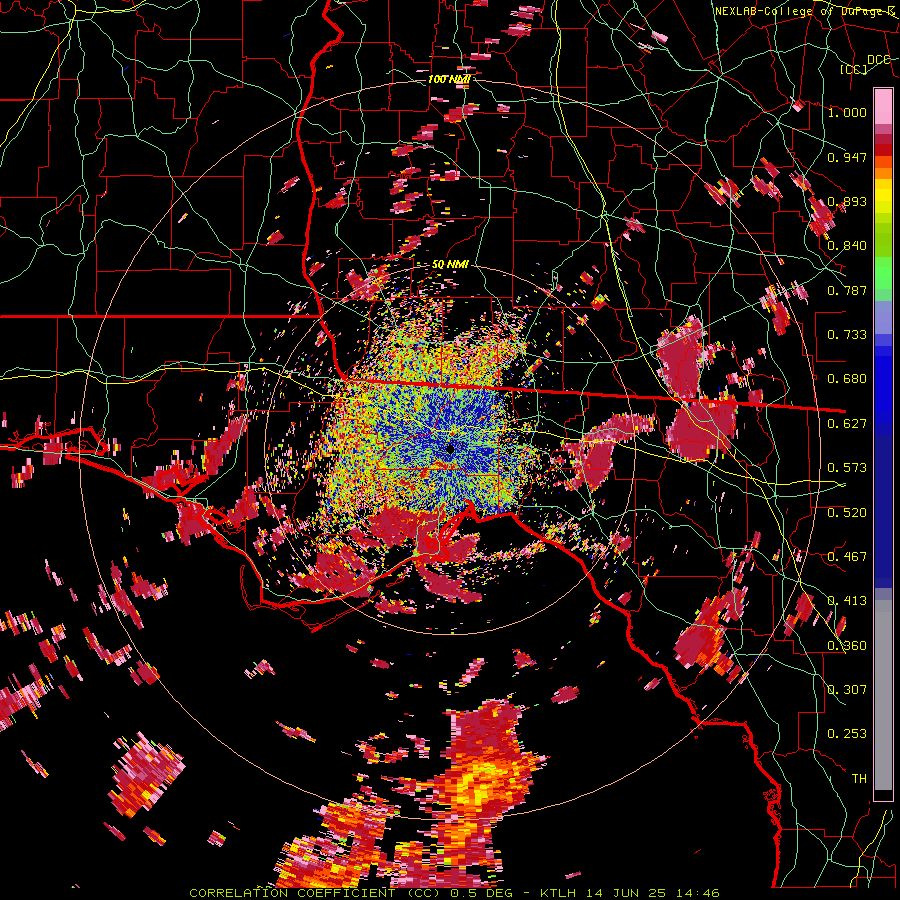Image resolution: width=900 pixels, height=900 pixels.
Task: Click the 0.360 color scale label
Action: pyautogui.click(x=847, y=646)
